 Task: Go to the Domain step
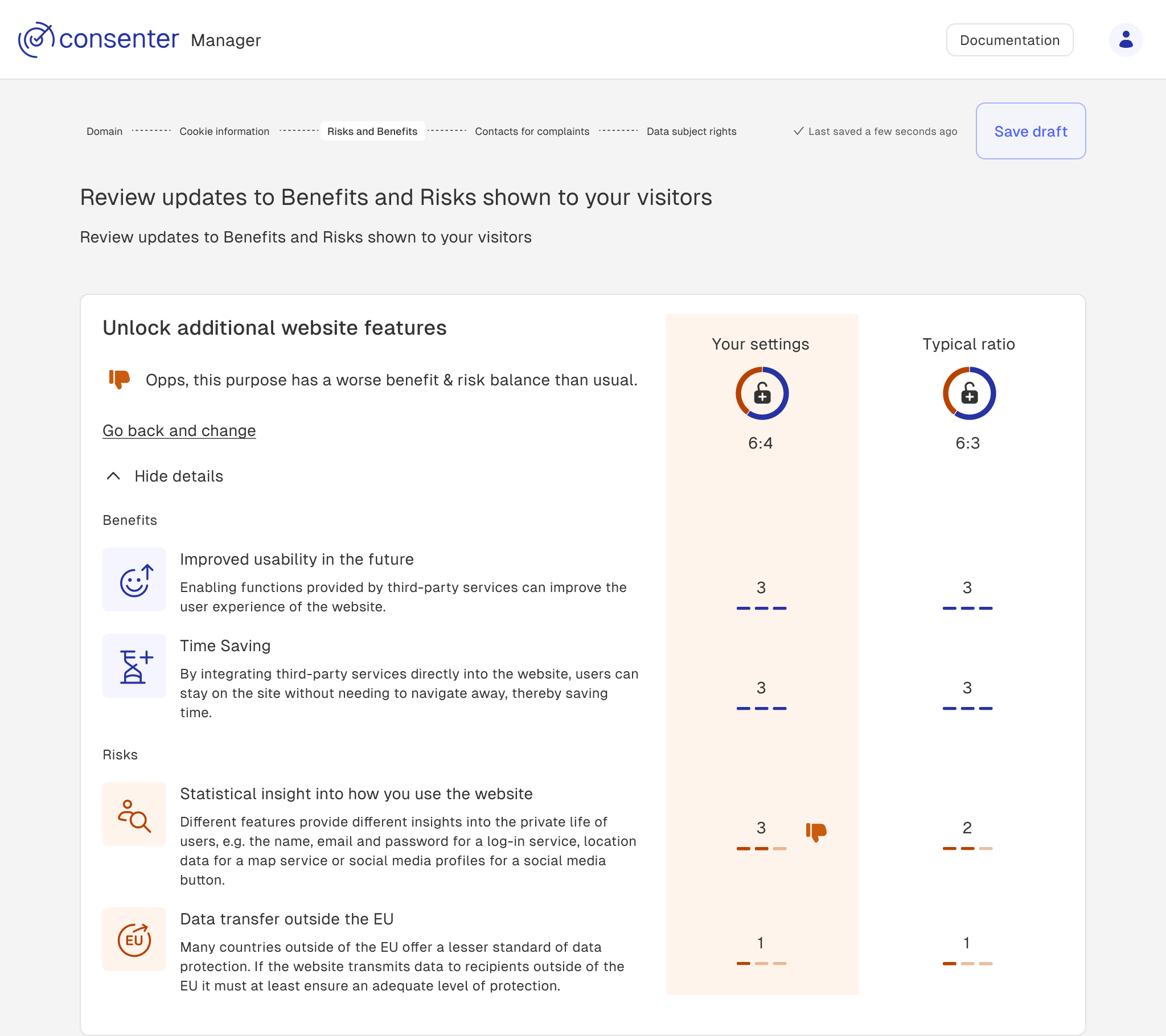point(104,132)
